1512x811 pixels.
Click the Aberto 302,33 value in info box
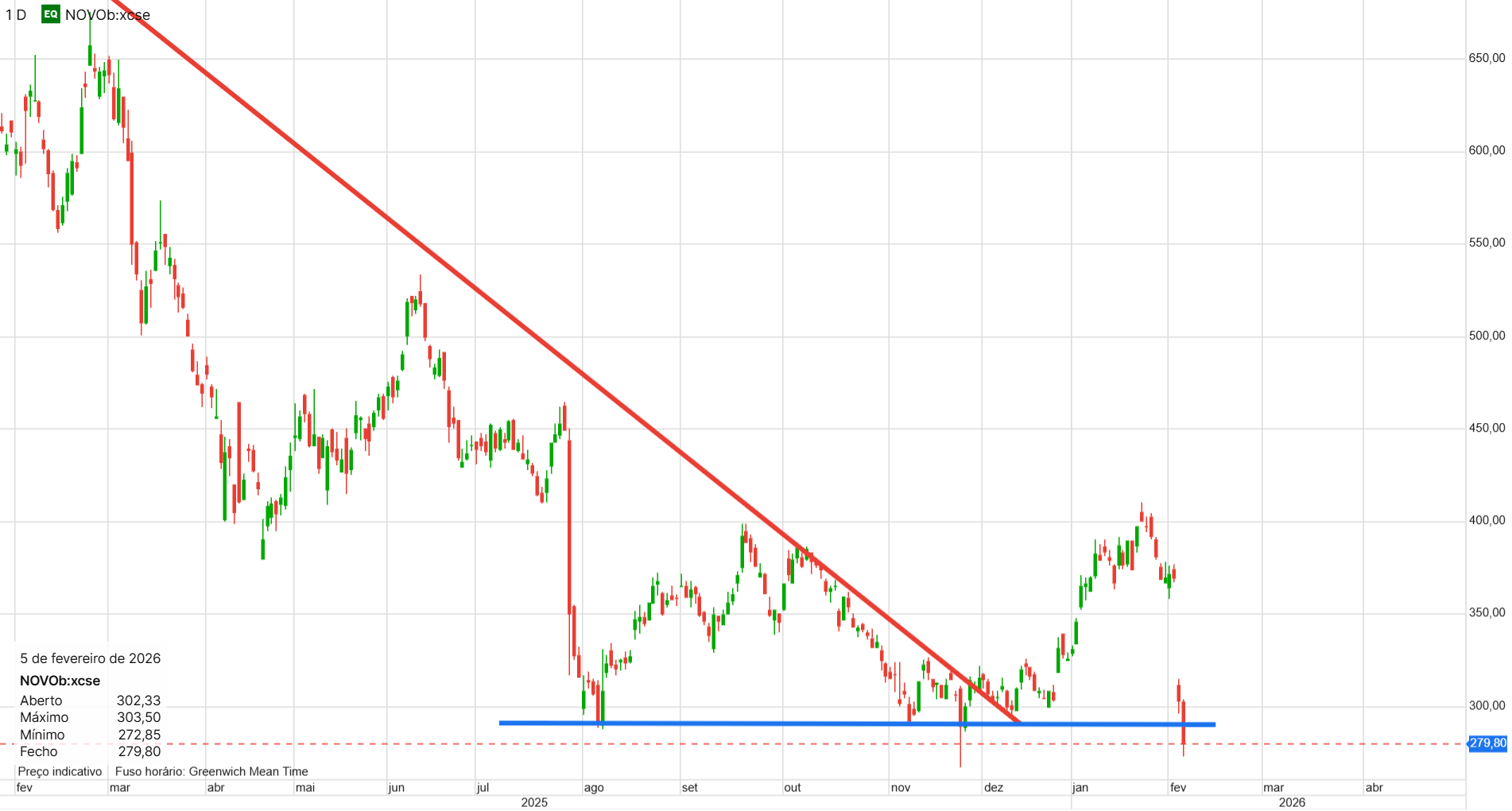(x=138, y=700)
